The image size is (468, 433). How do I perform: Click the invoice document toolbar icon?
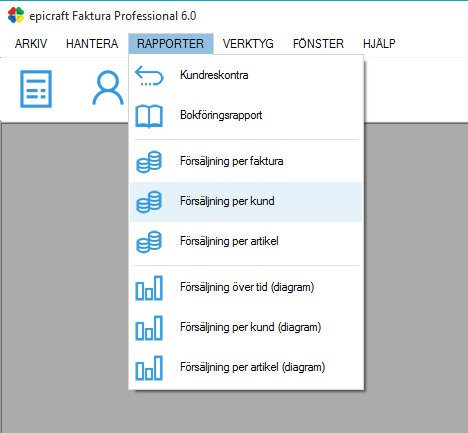point(36,89)
